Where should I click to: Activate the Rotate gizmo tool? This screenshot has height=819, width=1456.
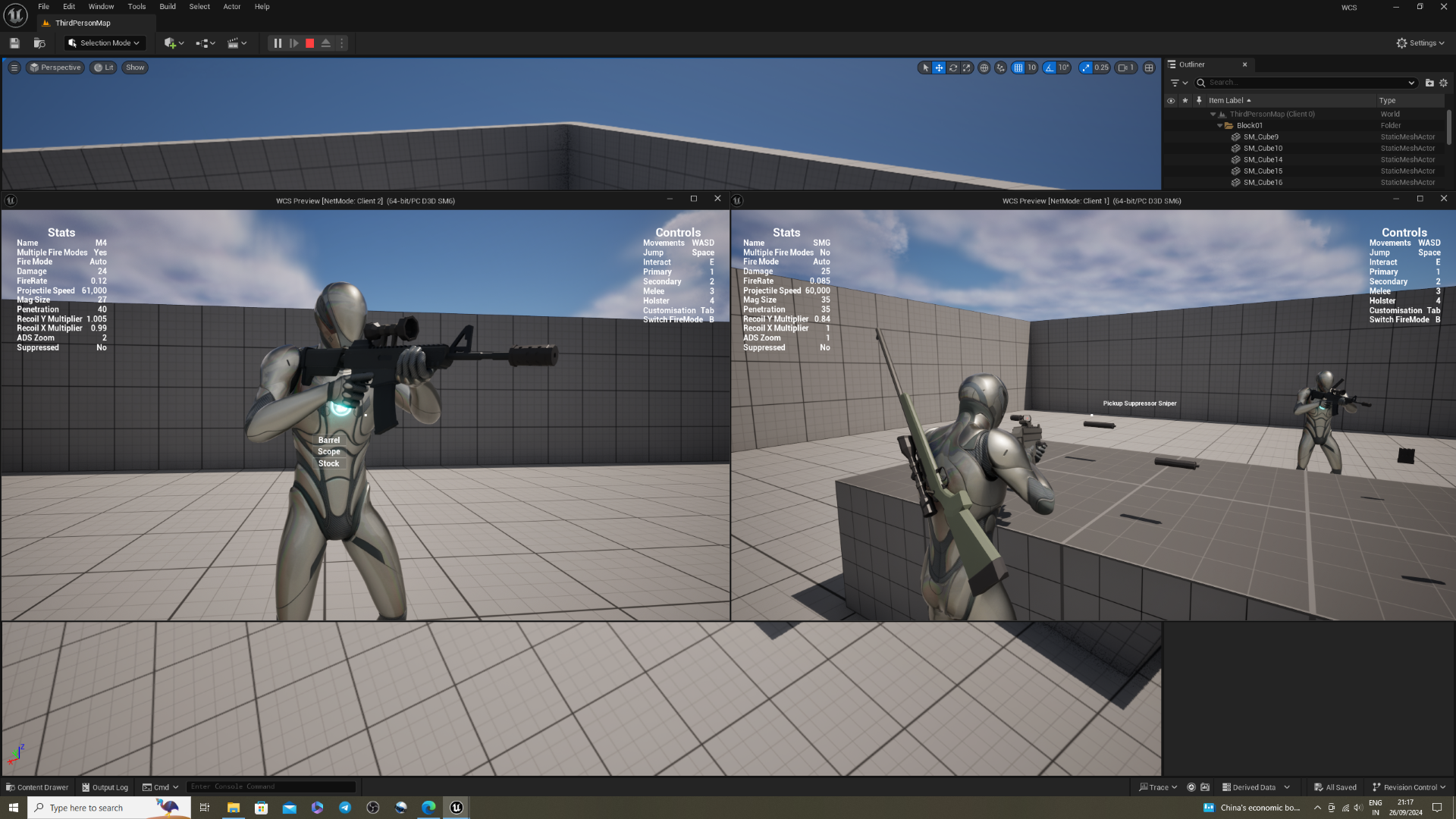coord(953,67)
